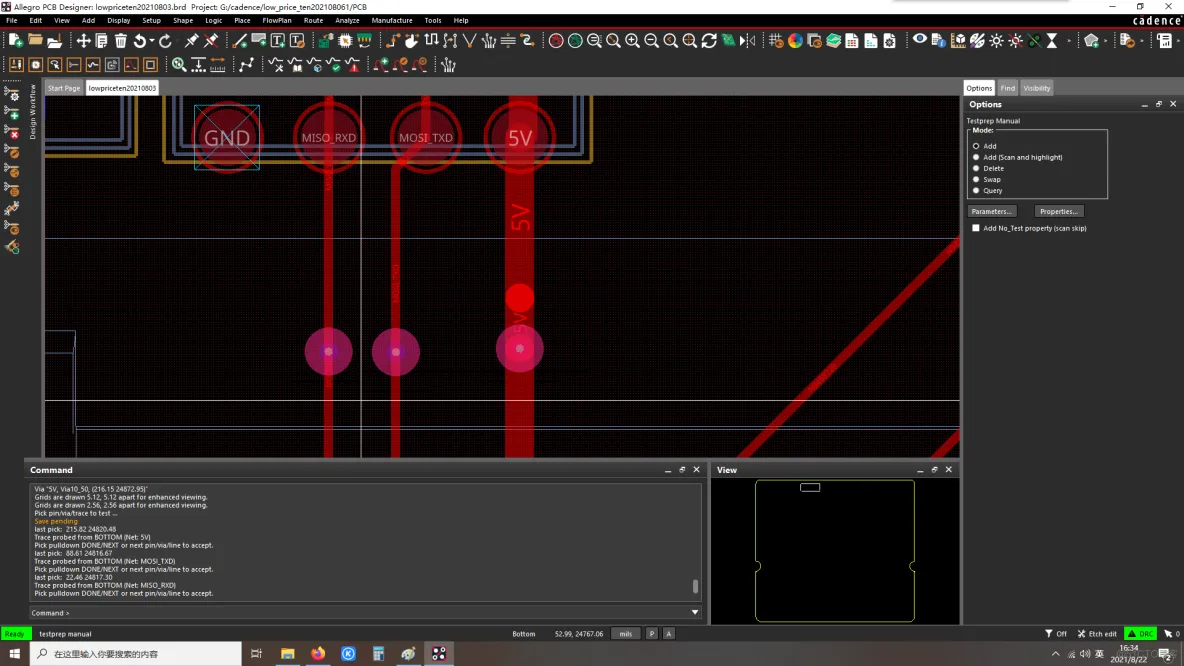Select the Add Line tool icon
This screenshot has height=666, width=1184.
(239, 41)
